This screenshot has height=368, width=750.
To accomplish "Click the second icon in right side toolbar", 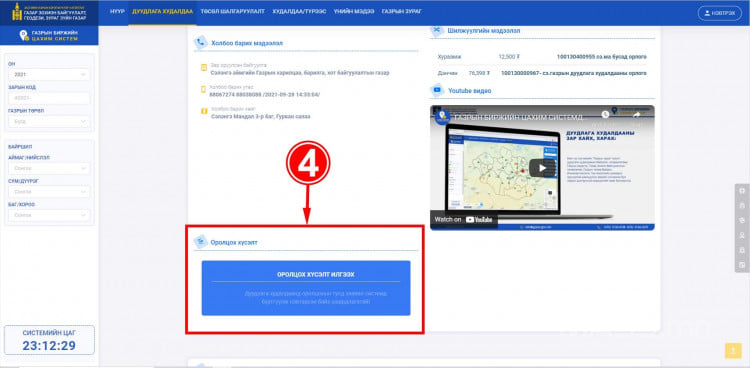I will (x=742, y=206).
